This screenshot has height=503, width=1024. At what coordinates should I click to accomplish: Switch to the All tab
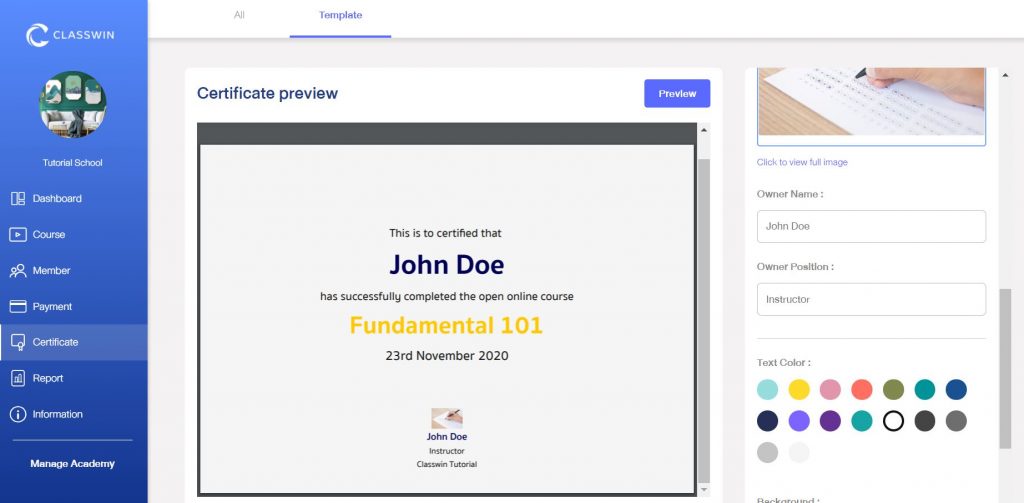(x=239, y=15)
